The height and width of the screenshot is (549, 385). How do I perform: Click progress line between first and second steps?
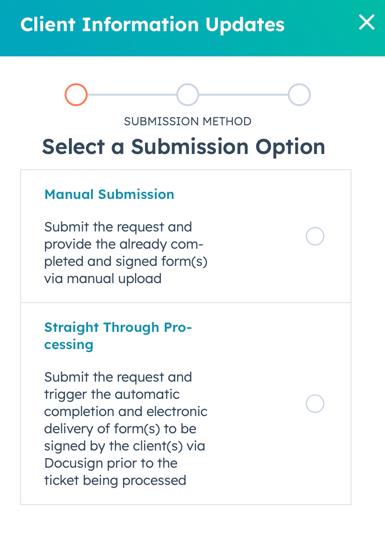click(x=132, y=95)
